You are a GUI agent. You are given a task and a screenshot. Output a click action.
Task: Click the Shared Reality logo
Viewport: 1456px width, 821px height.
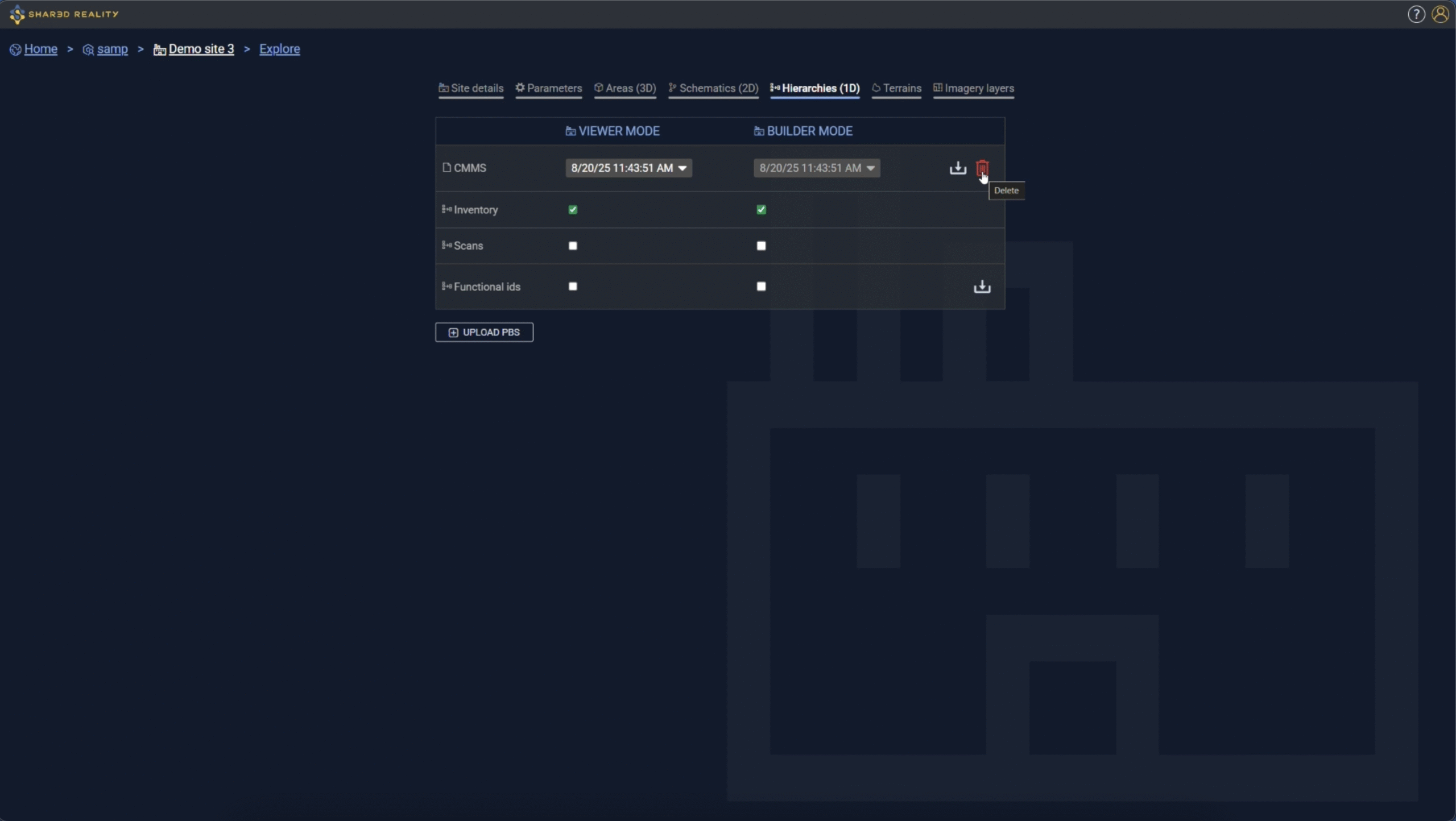[x=64, y=14]
